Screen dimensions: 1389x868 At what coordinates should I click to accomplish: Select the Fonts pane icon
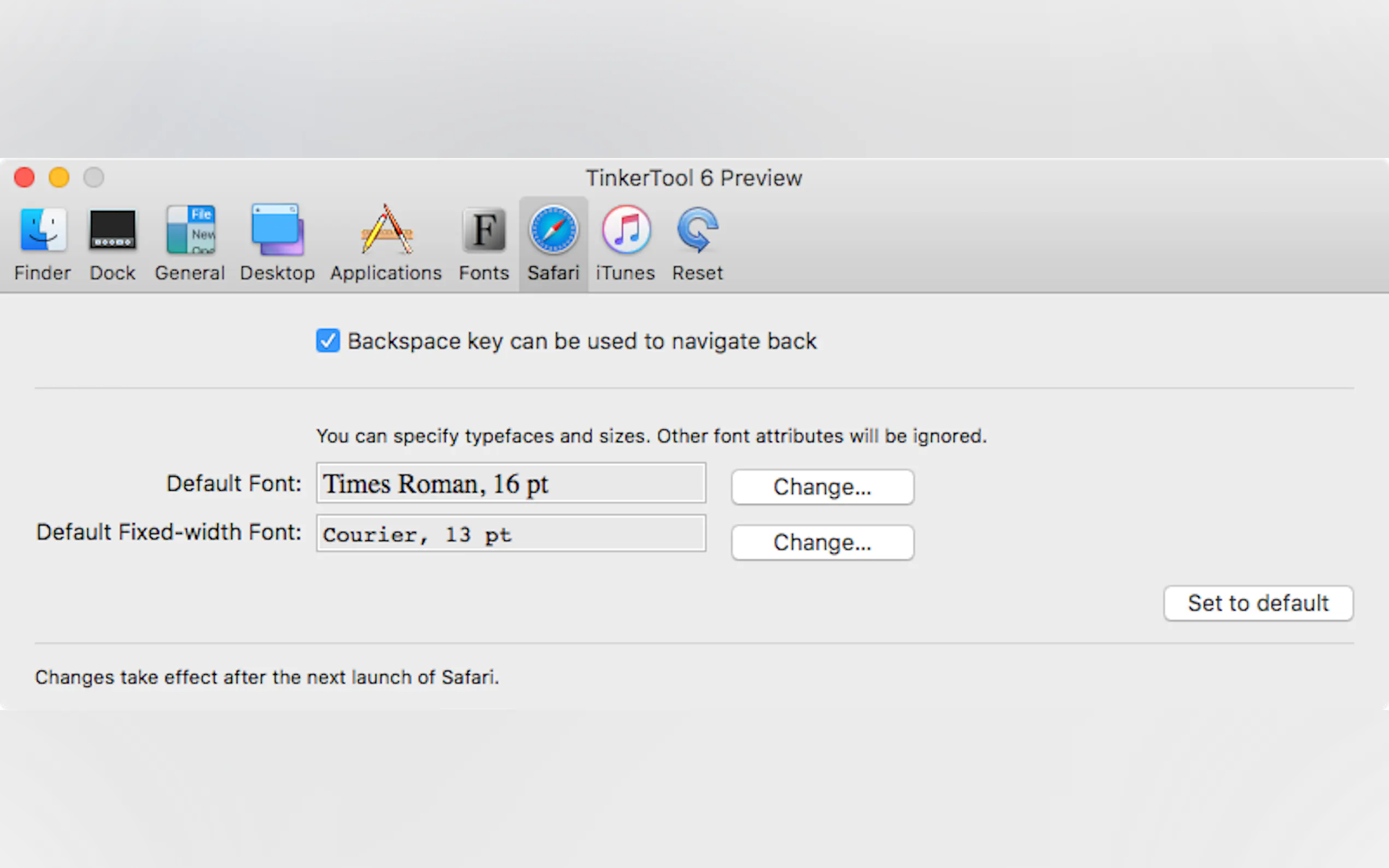pos(484,231)
